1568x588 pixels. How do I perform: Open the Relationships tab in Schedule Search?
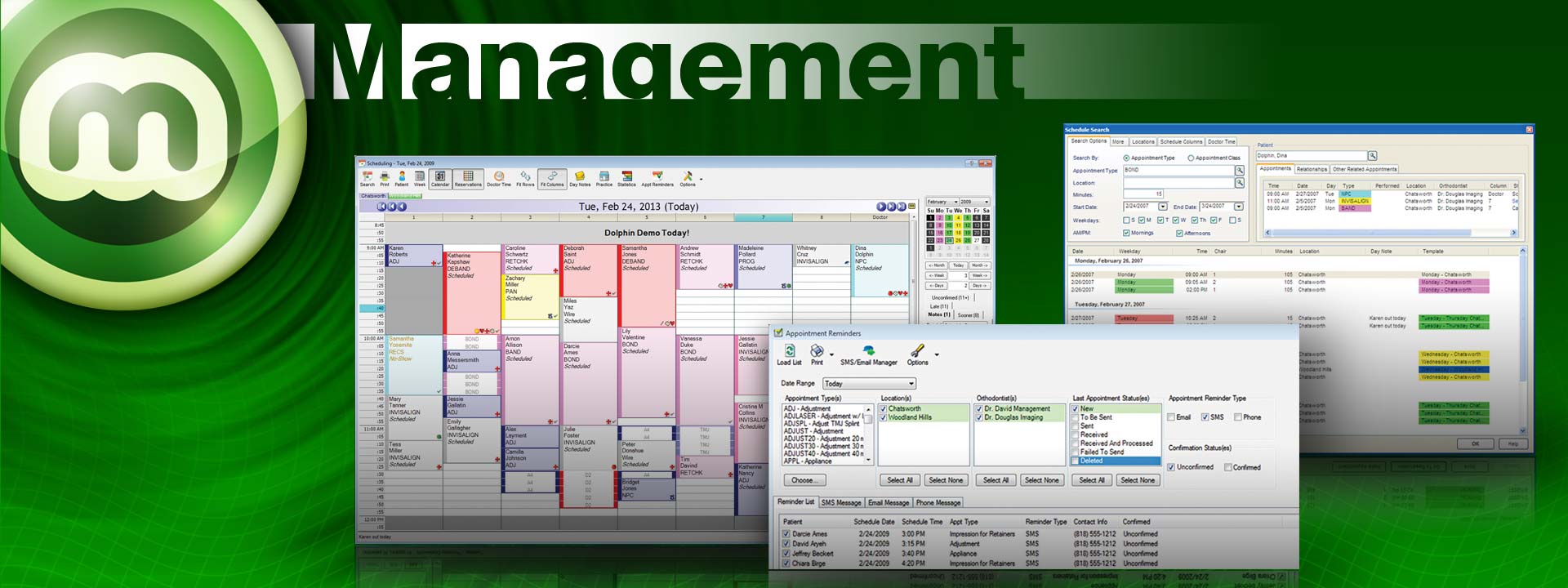[1312, 169]
